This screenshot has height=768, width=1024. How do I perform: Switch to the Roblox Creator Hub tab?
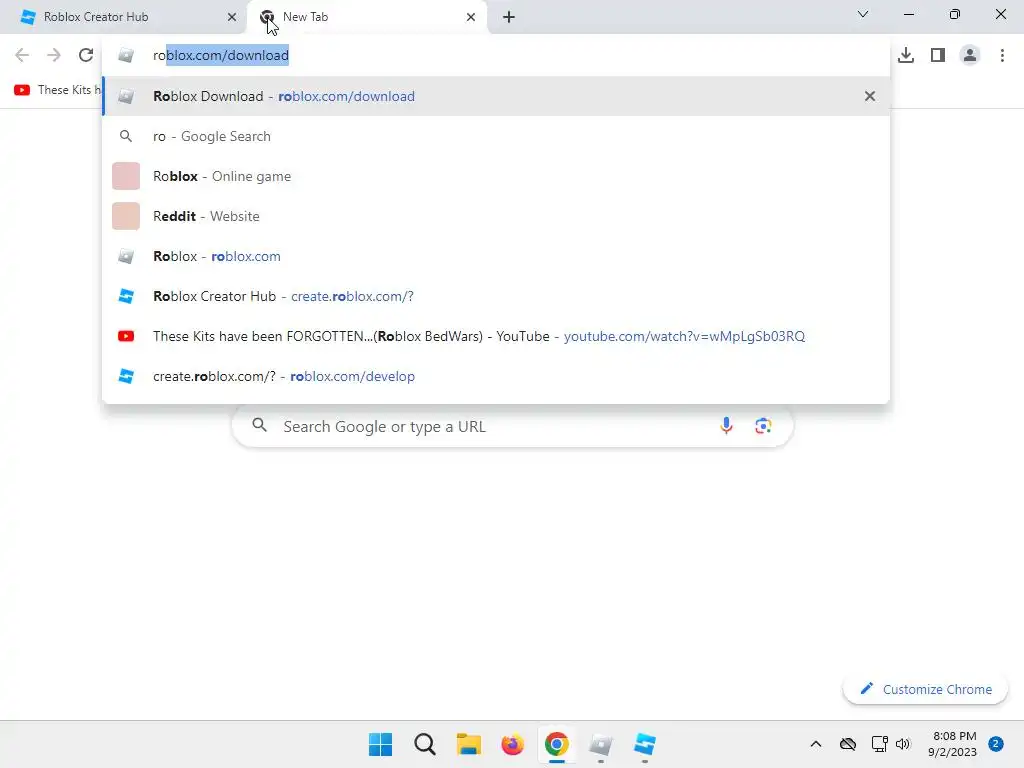[x=123, y=17]
